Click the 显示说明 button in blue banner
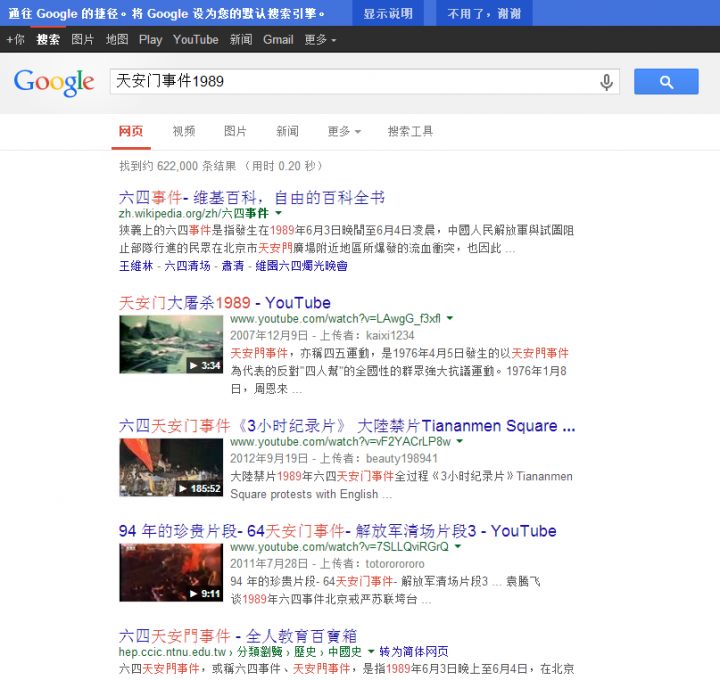The width and height of the screenshot is (720, 680). click(x=388, y=13)
